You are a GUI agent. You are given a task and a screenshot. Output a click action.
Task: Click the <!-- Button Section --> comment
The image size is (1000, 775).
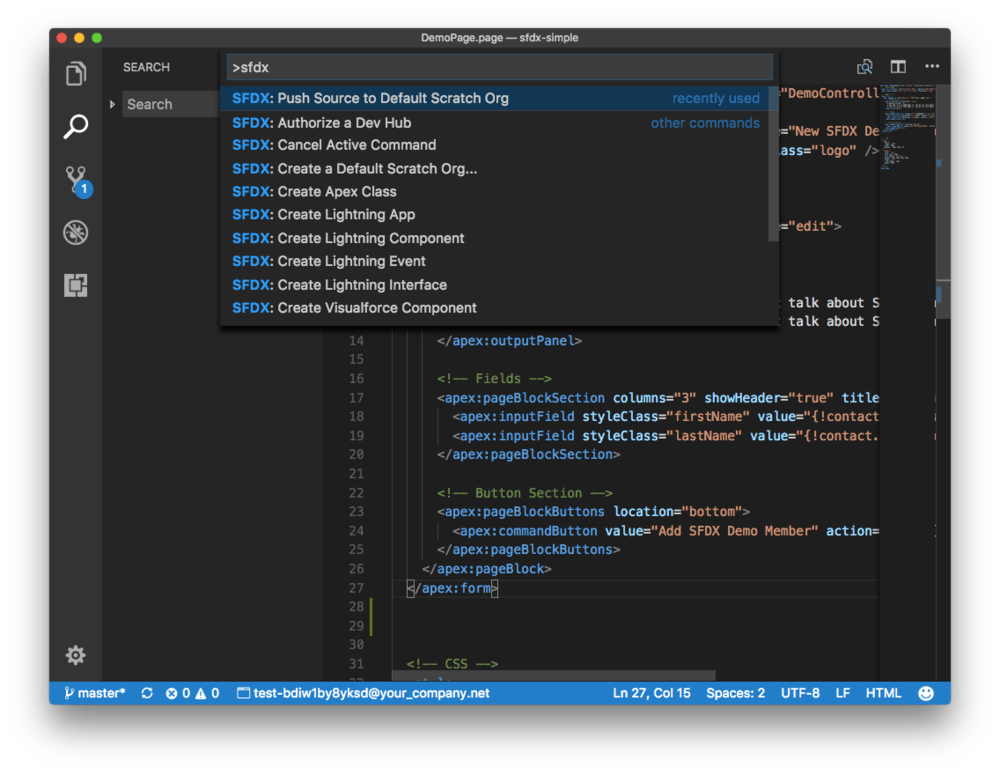(525, 492)
